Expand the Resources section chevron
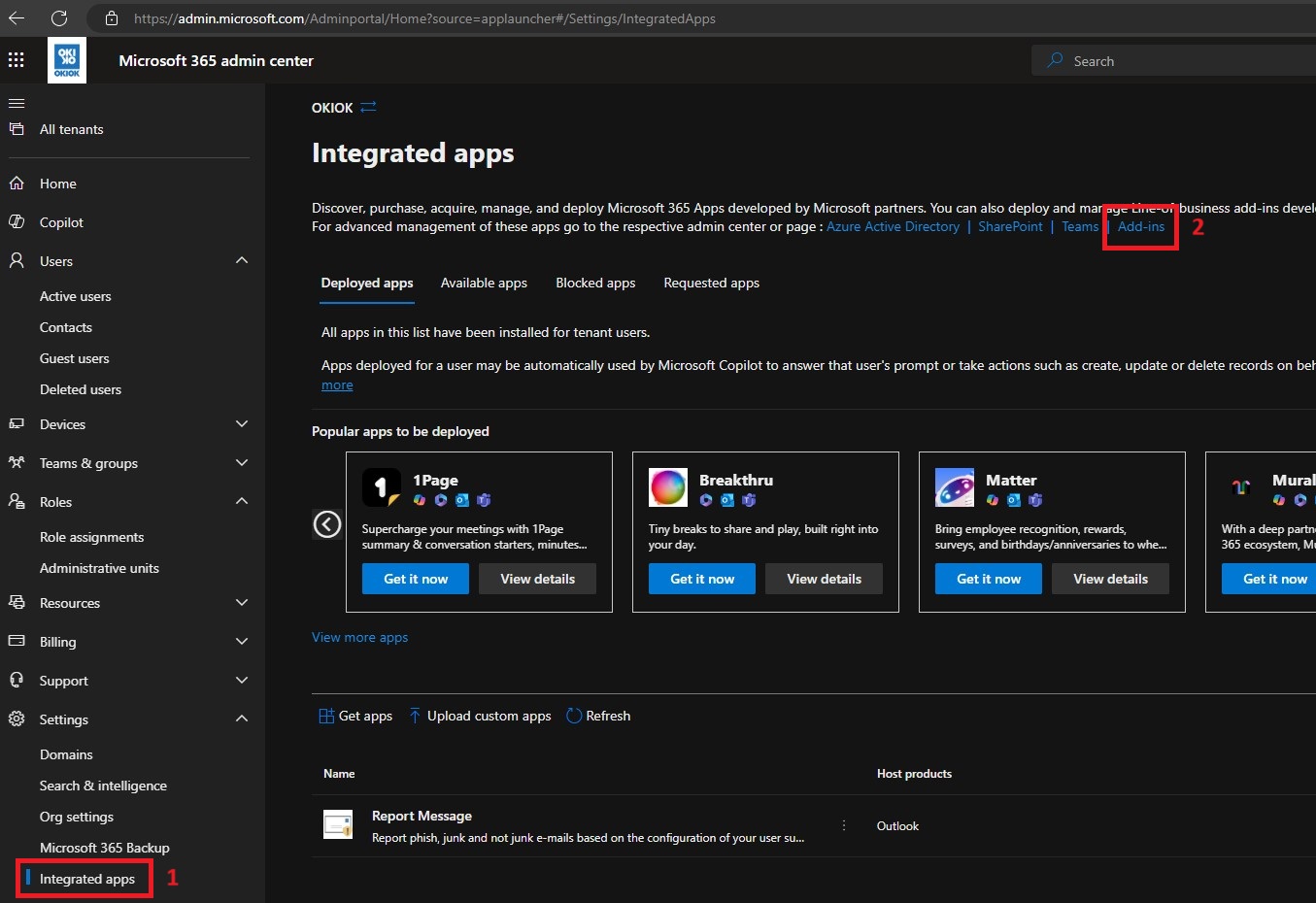Screen dimensions: 1316x903 [242, 602]
